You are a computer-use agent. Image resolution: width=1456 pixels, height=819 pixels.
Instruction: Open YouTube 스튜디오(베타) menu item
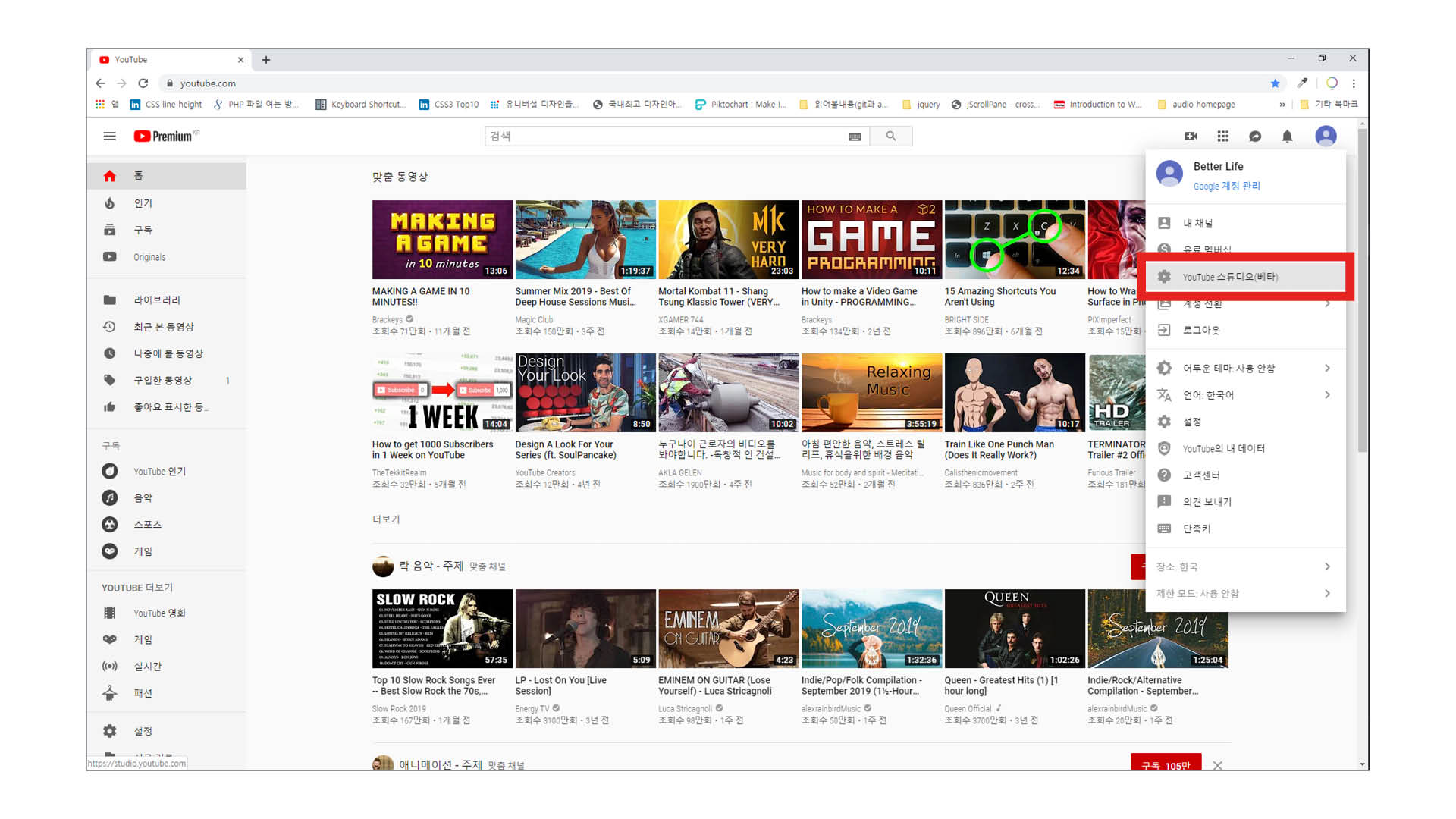pos(1245,277)
